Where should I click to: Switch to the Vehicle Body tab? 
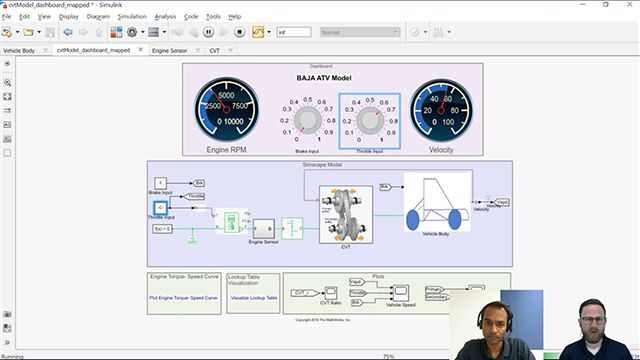tap(19, 50)
